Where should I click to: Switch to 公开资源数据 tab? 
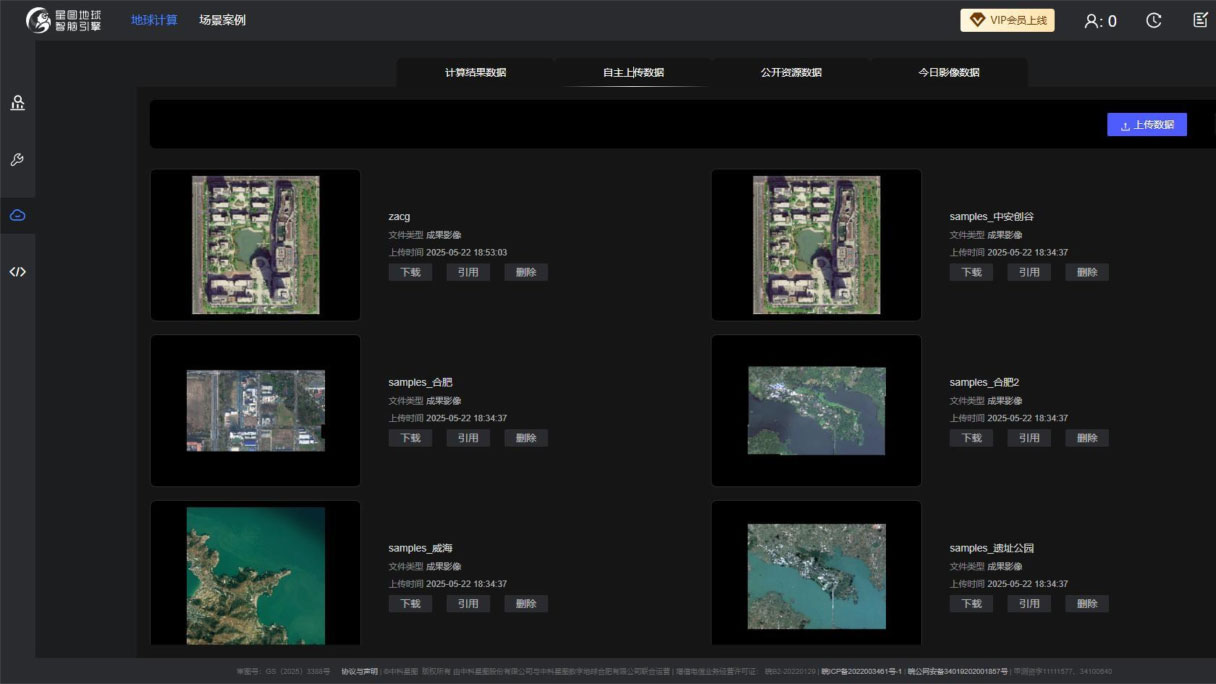790,73
